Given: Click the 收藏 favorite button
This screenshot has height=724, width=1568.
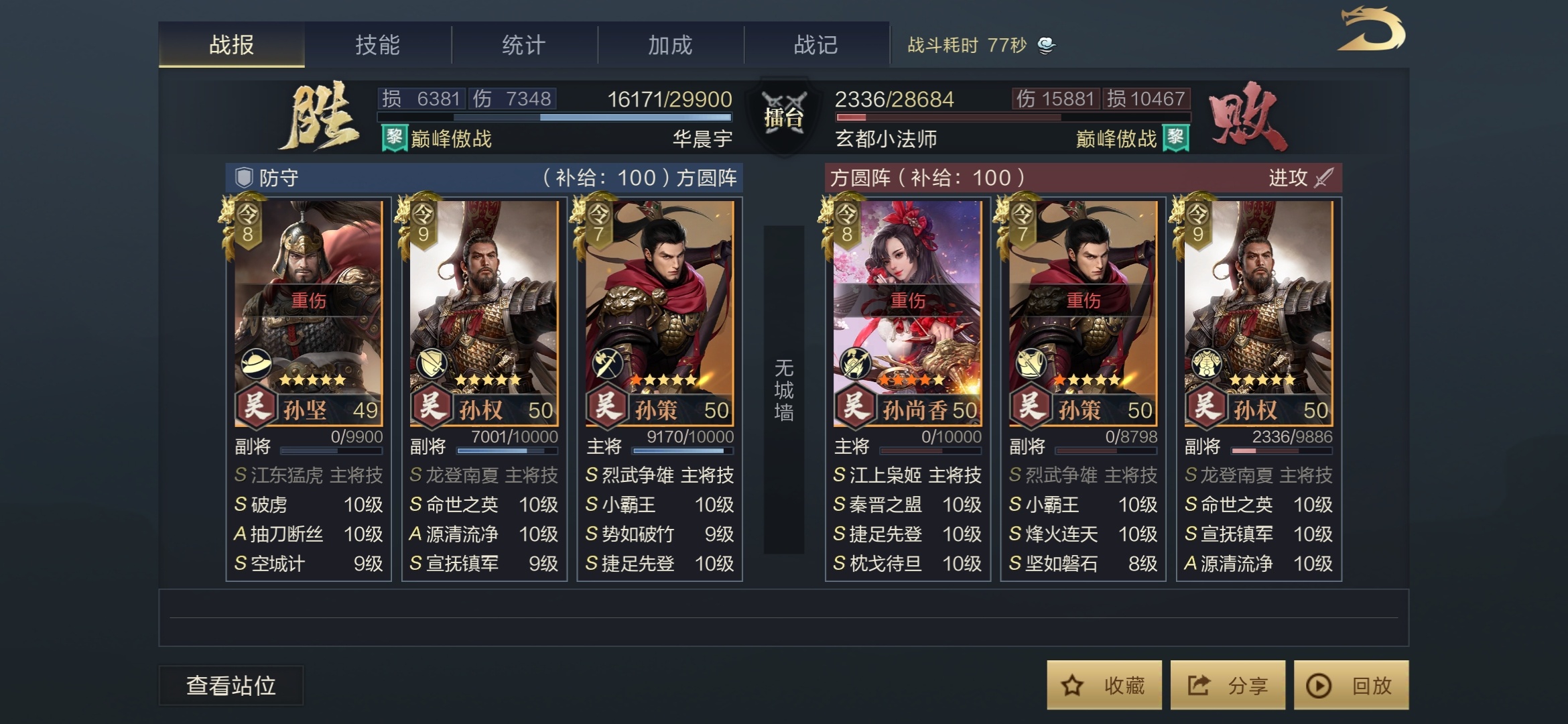Looking at the screenshot, I should (x=1104, y=685).
